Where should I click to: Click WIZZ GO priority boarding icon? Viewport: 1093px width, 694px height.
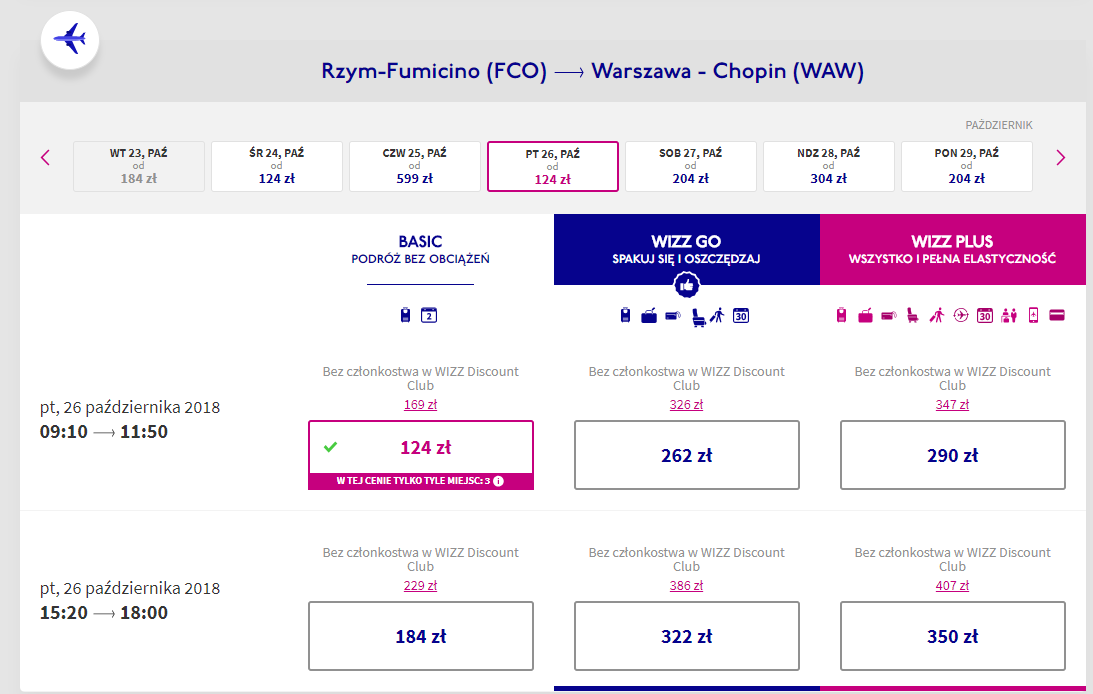coord(717,316)
